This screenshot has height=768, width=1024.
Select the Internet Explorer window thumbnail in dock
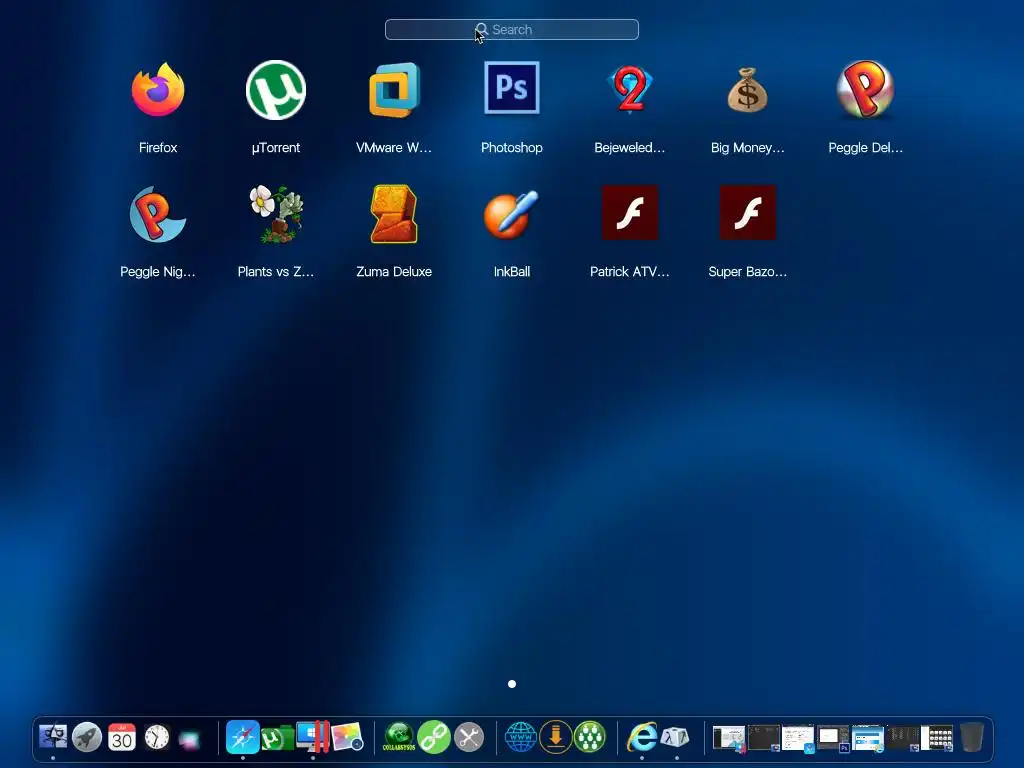pos(868,738)
